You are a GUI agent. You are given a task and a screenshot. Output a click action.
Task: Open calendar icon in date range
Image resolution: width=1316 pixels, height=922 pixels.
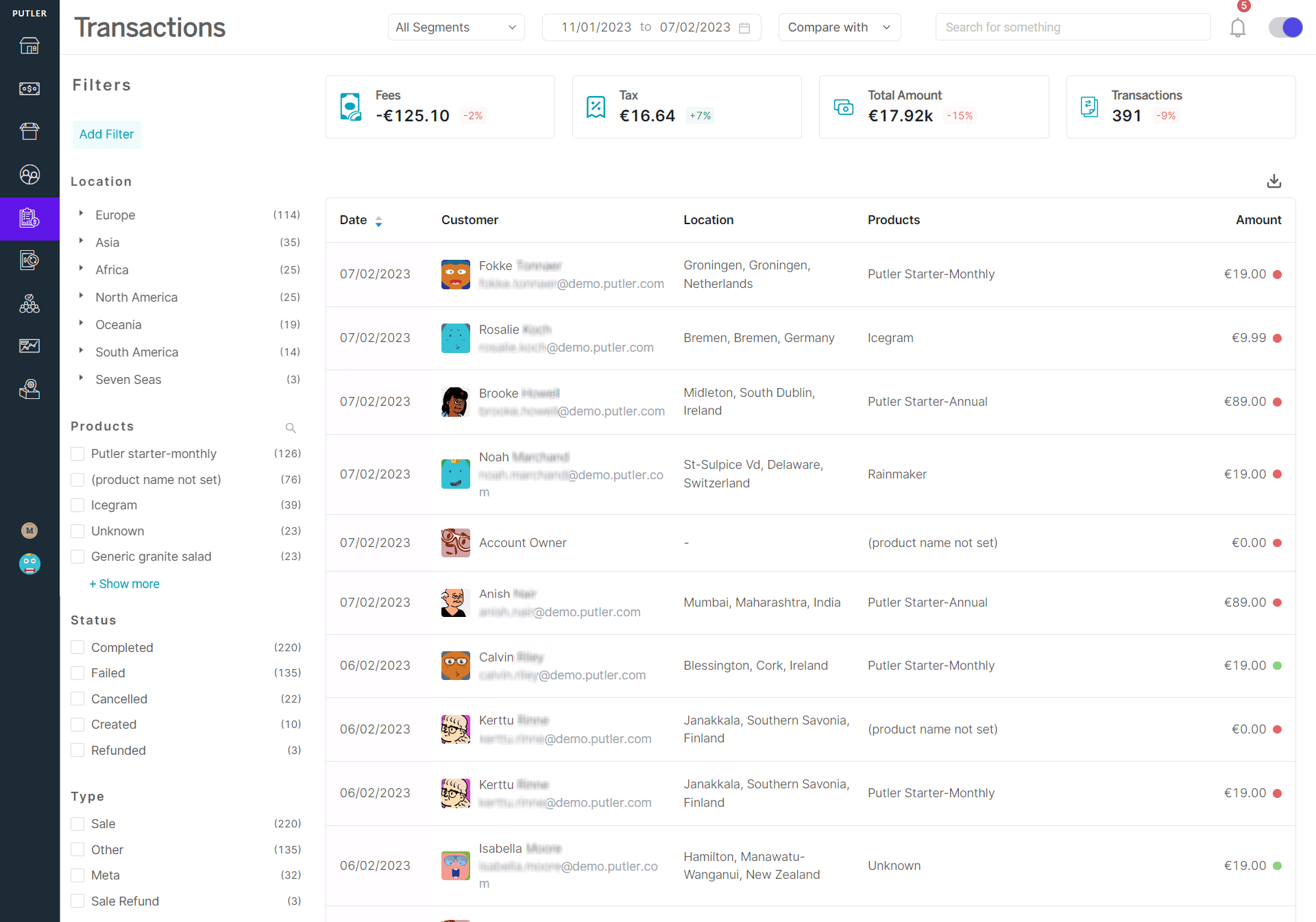[x=744, y=27]
